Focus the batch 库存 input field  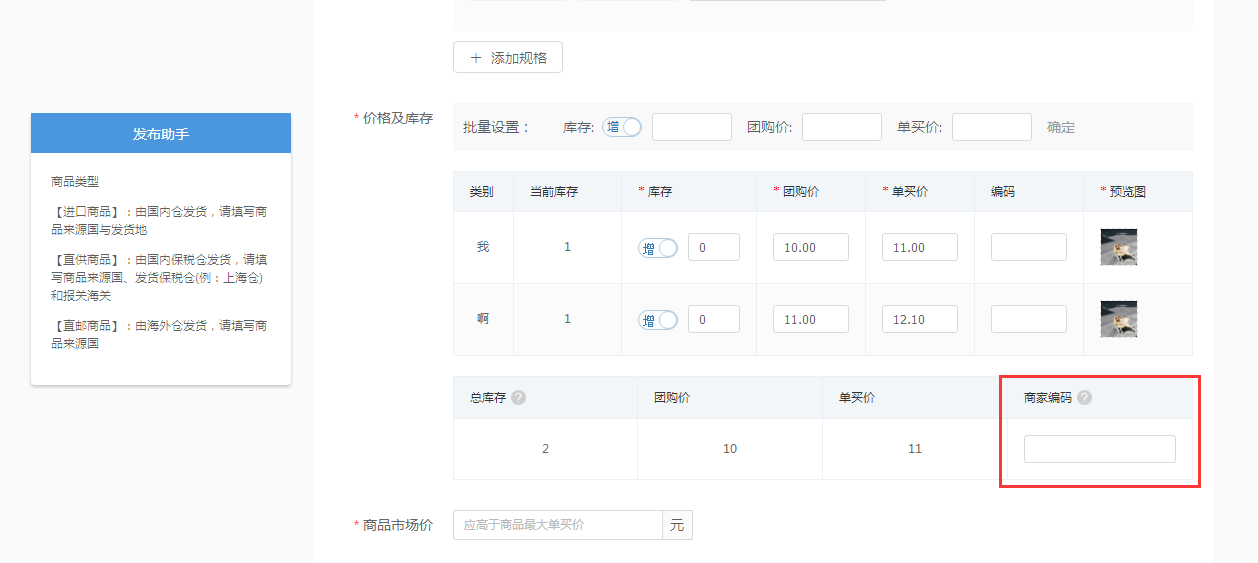692,127
